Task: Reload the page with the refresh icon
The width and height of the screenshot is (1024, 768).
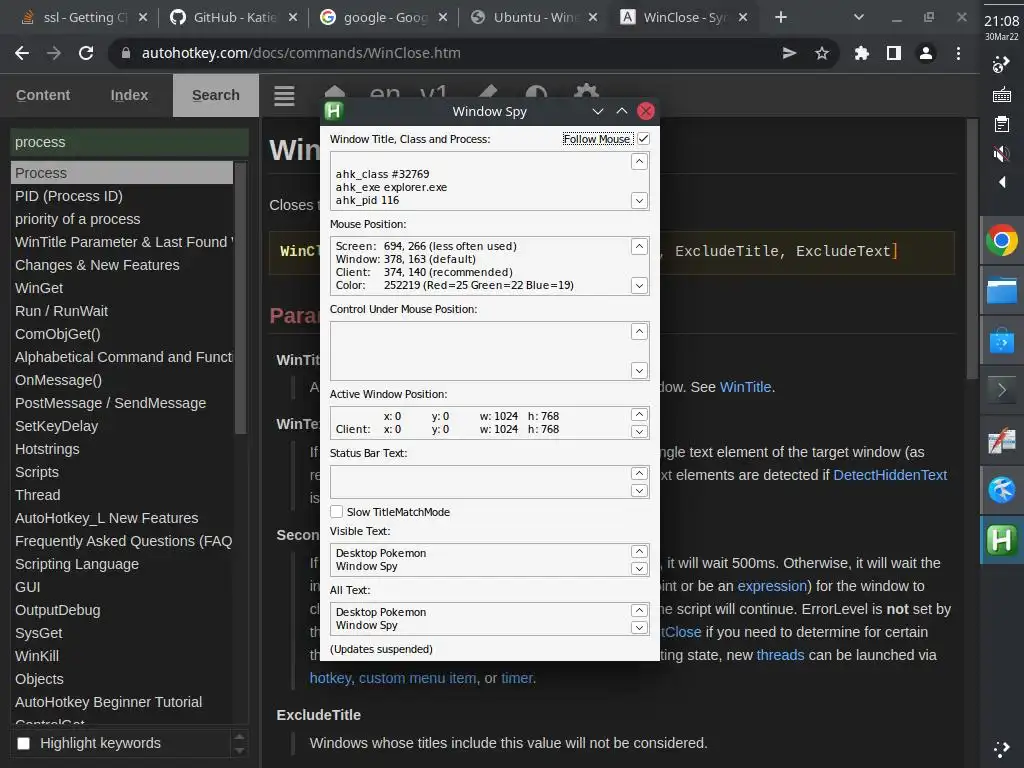Action: click(86, 53)
